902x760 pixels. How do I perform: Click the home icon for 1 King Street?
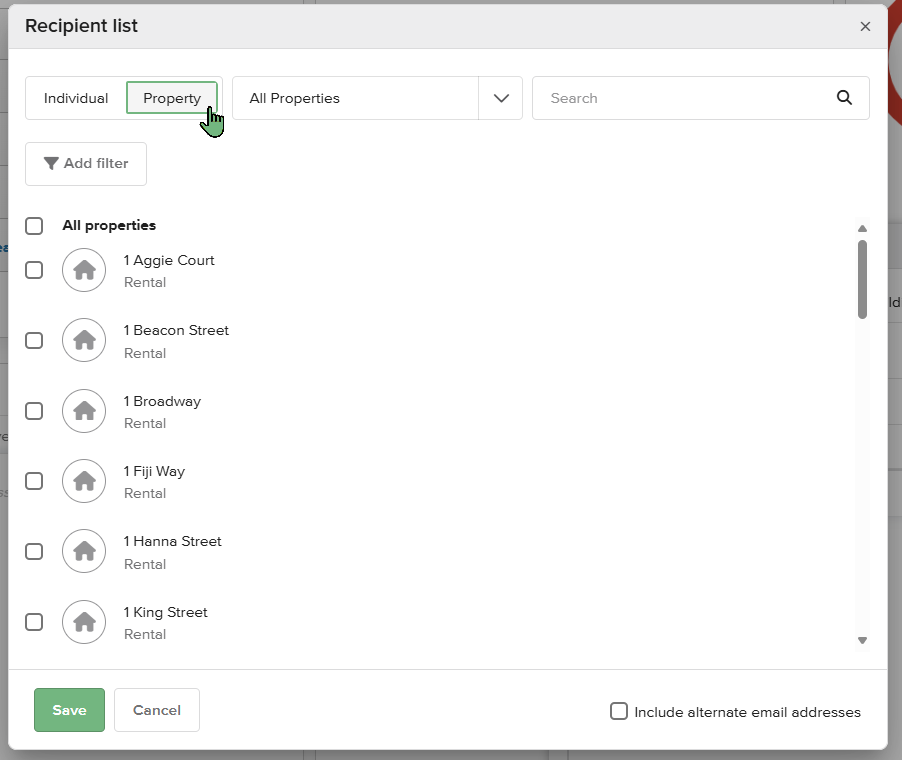point(83,621)
